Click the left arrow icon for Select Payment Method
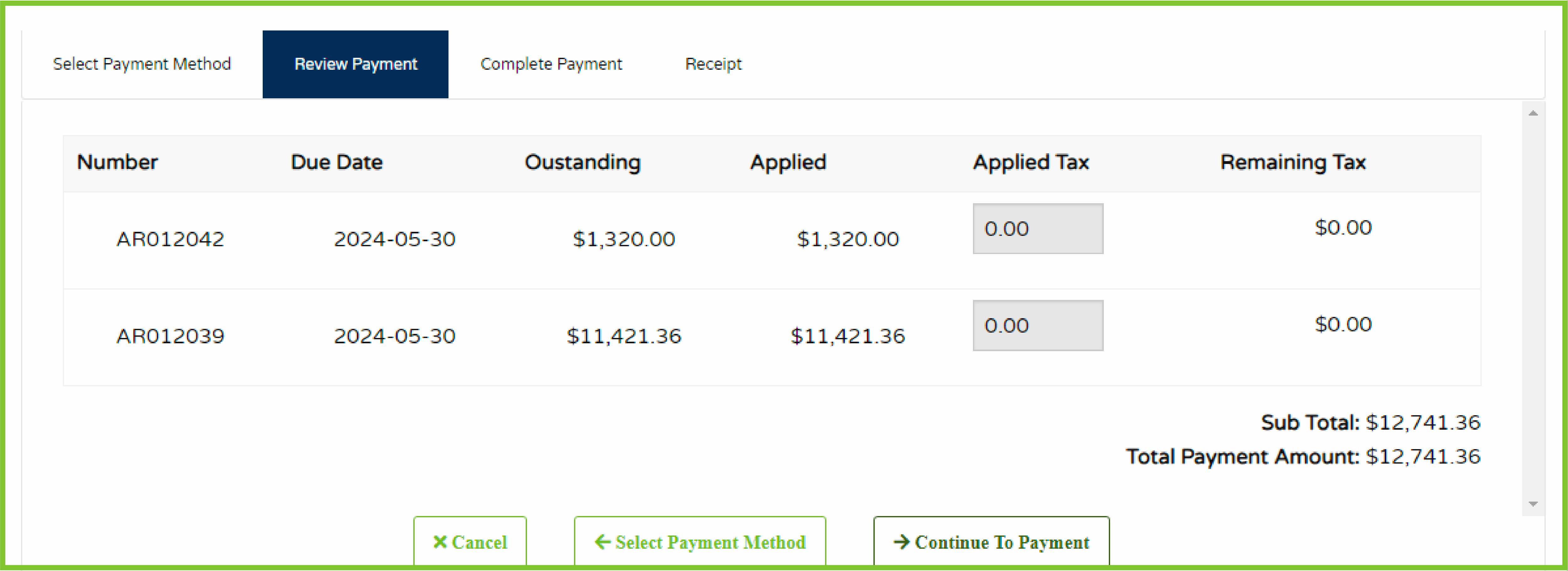The image size is (1568, 571). [602, 542]
